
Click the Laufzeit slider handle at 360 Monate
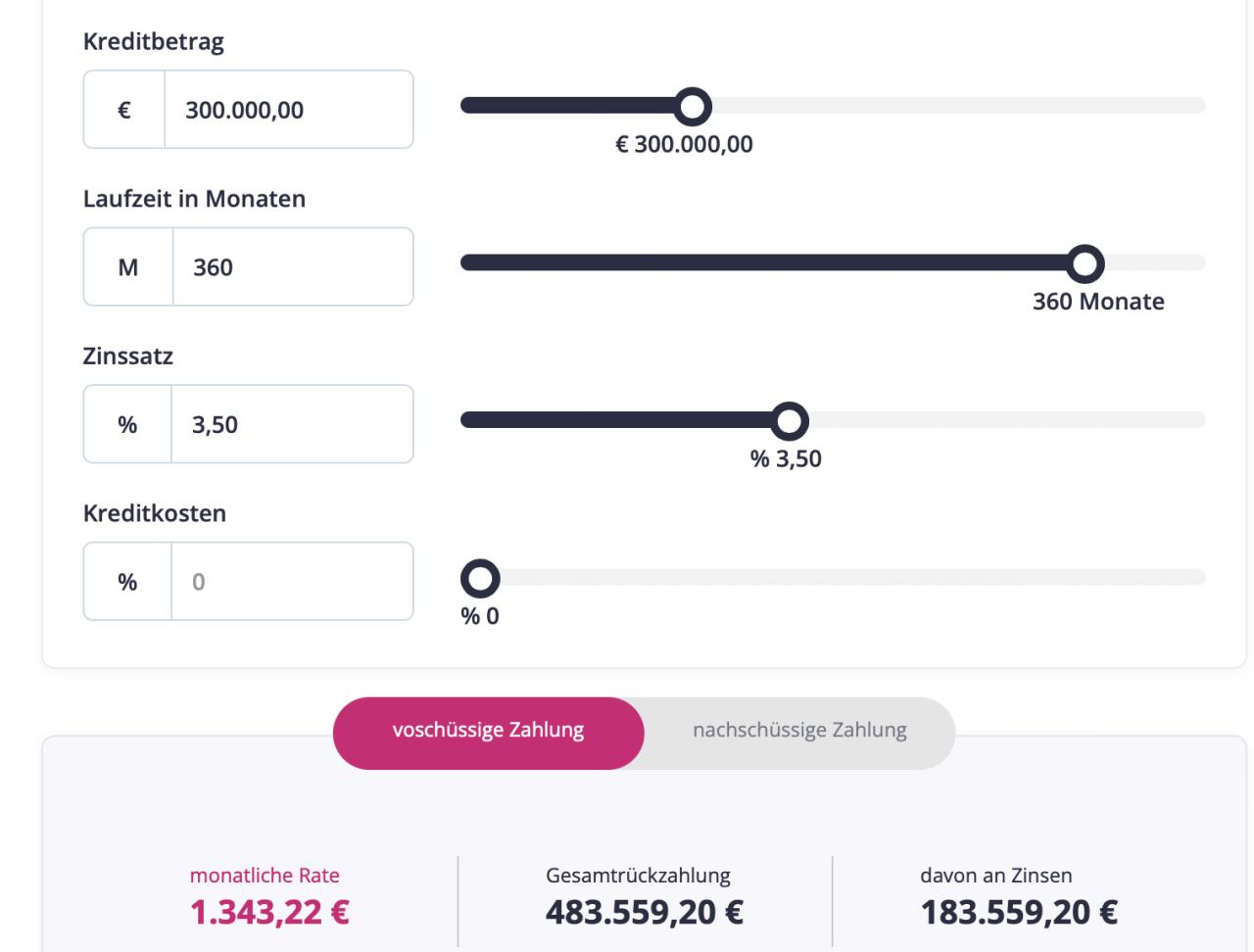[x=1085, y=263]
